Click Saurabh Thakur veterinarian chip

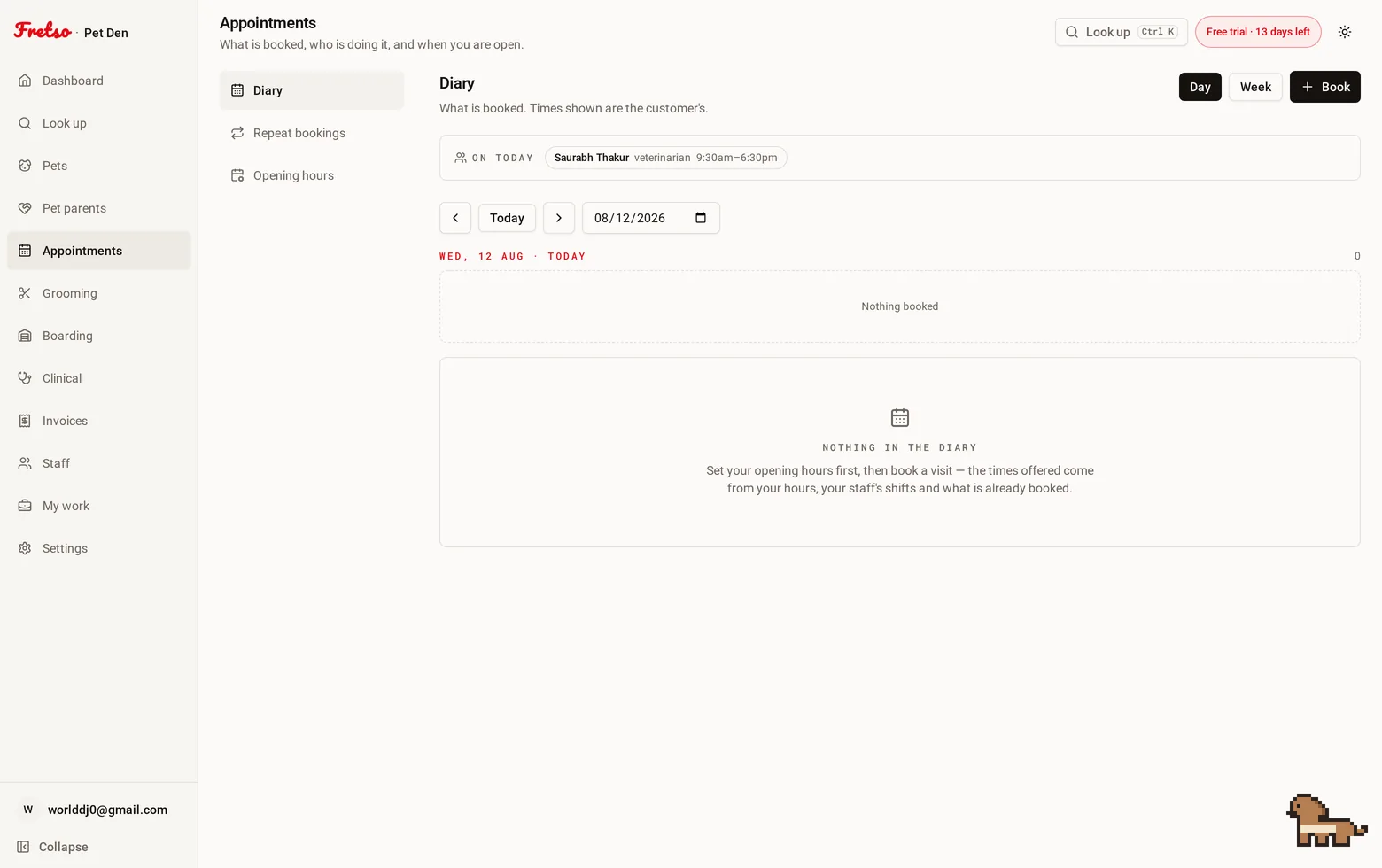(x=666, y=158)
